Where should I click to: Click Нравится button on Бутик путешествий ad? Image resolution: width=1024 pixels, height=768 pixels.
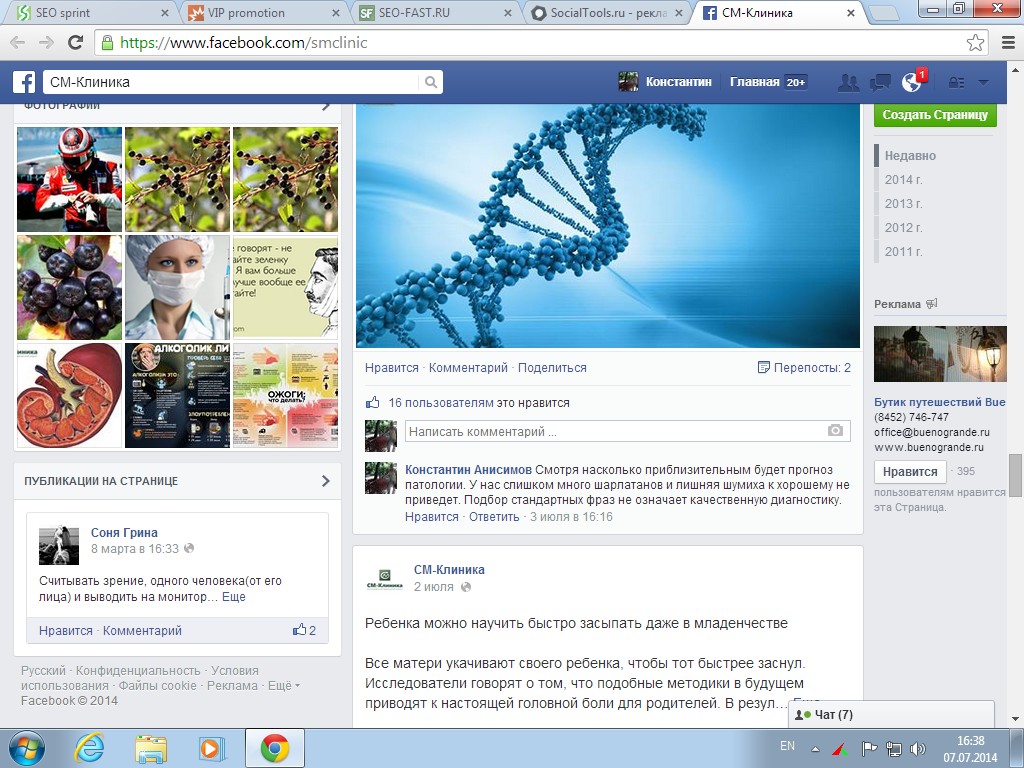910,472
